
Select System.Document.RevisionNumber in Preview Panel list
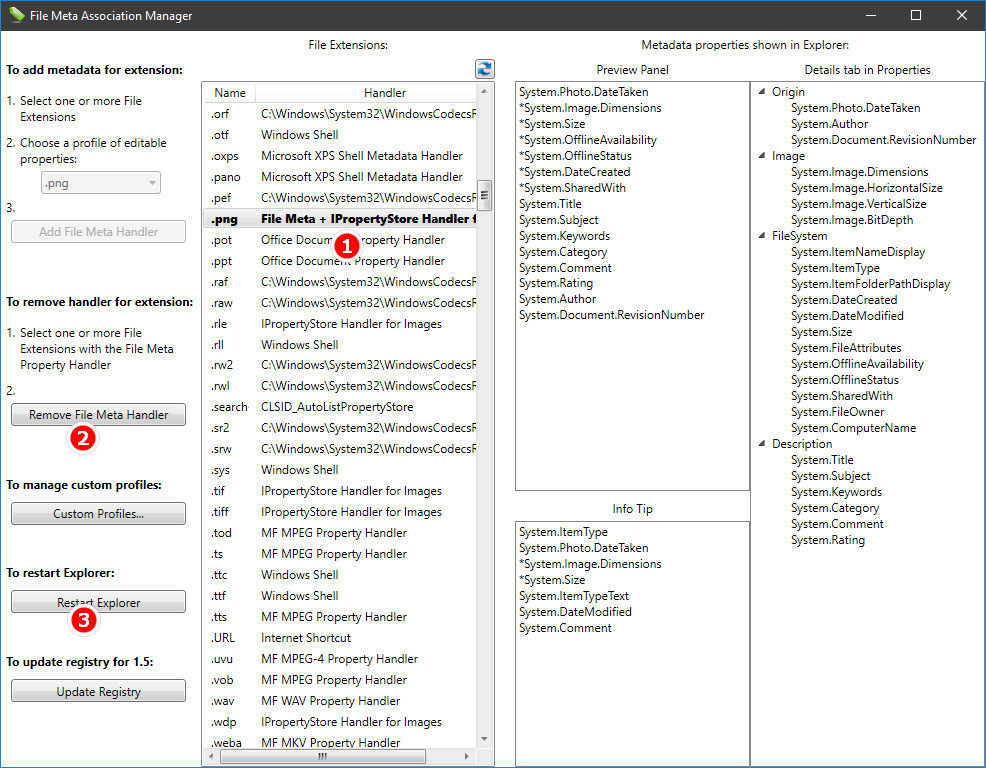click(611, 314)
